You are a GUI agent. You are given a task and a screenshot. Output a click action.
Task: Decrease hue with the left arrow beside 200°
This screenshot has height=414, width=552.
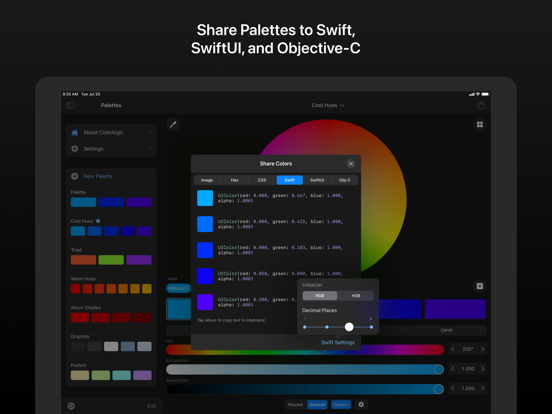coord(453,349)
